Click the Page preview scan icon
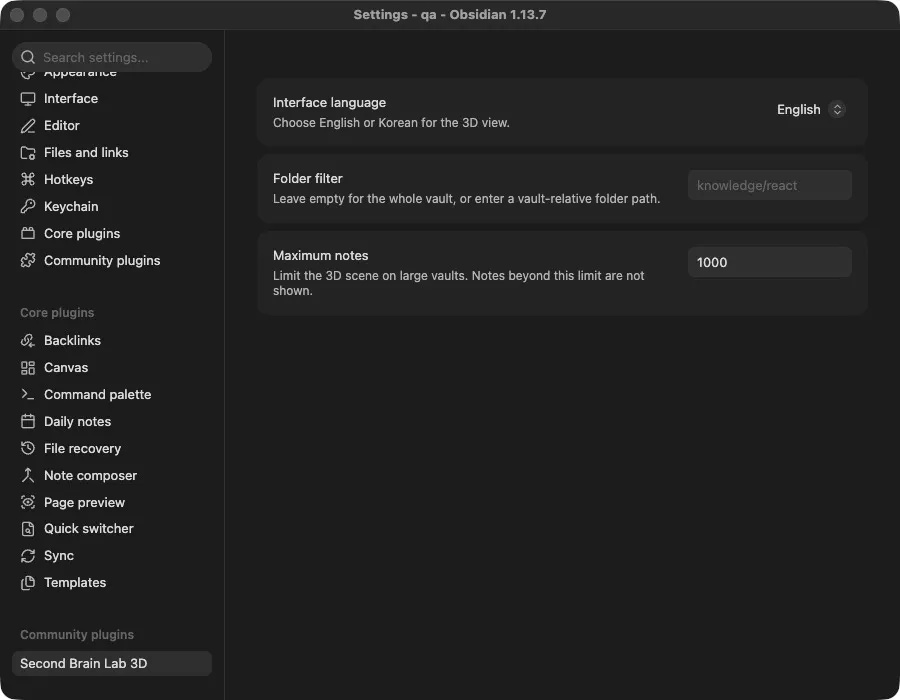Image resolution: width=900 pixels, height=700 pixels. (28, 503)
